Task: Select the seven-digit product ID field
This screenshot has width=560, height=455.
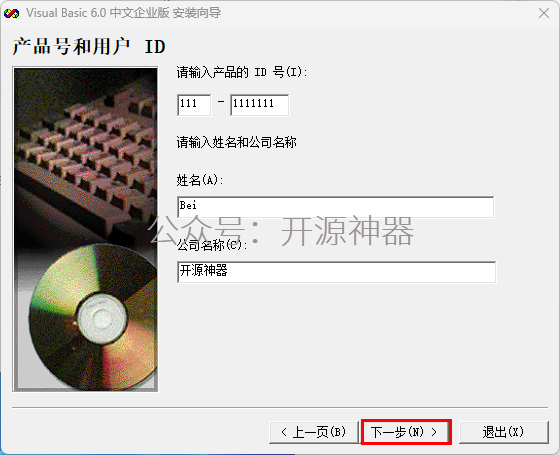Action: tap(260, 105)
